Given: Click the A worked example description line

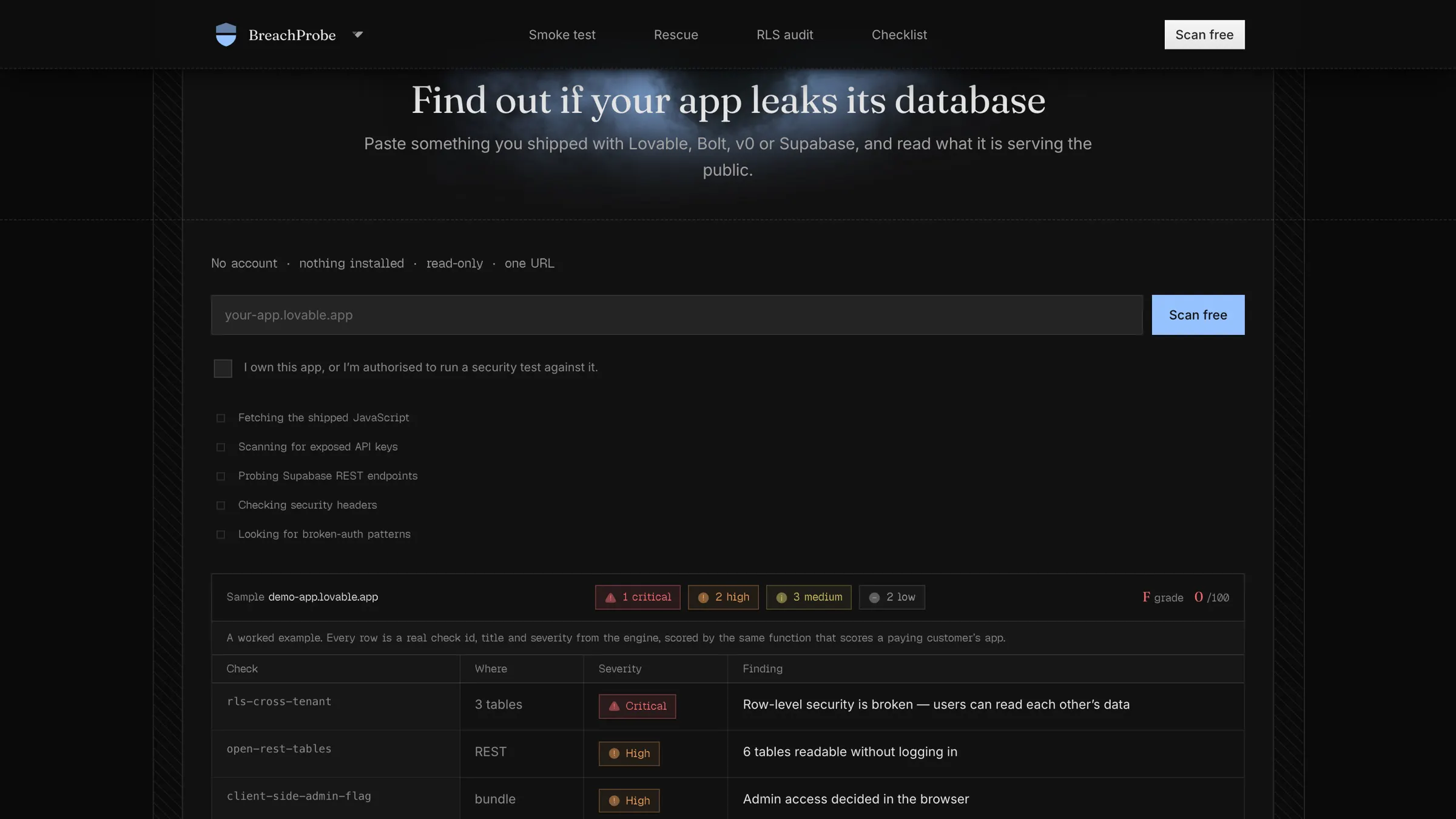Looking at the screenshot, I should (x=616, y=638).
